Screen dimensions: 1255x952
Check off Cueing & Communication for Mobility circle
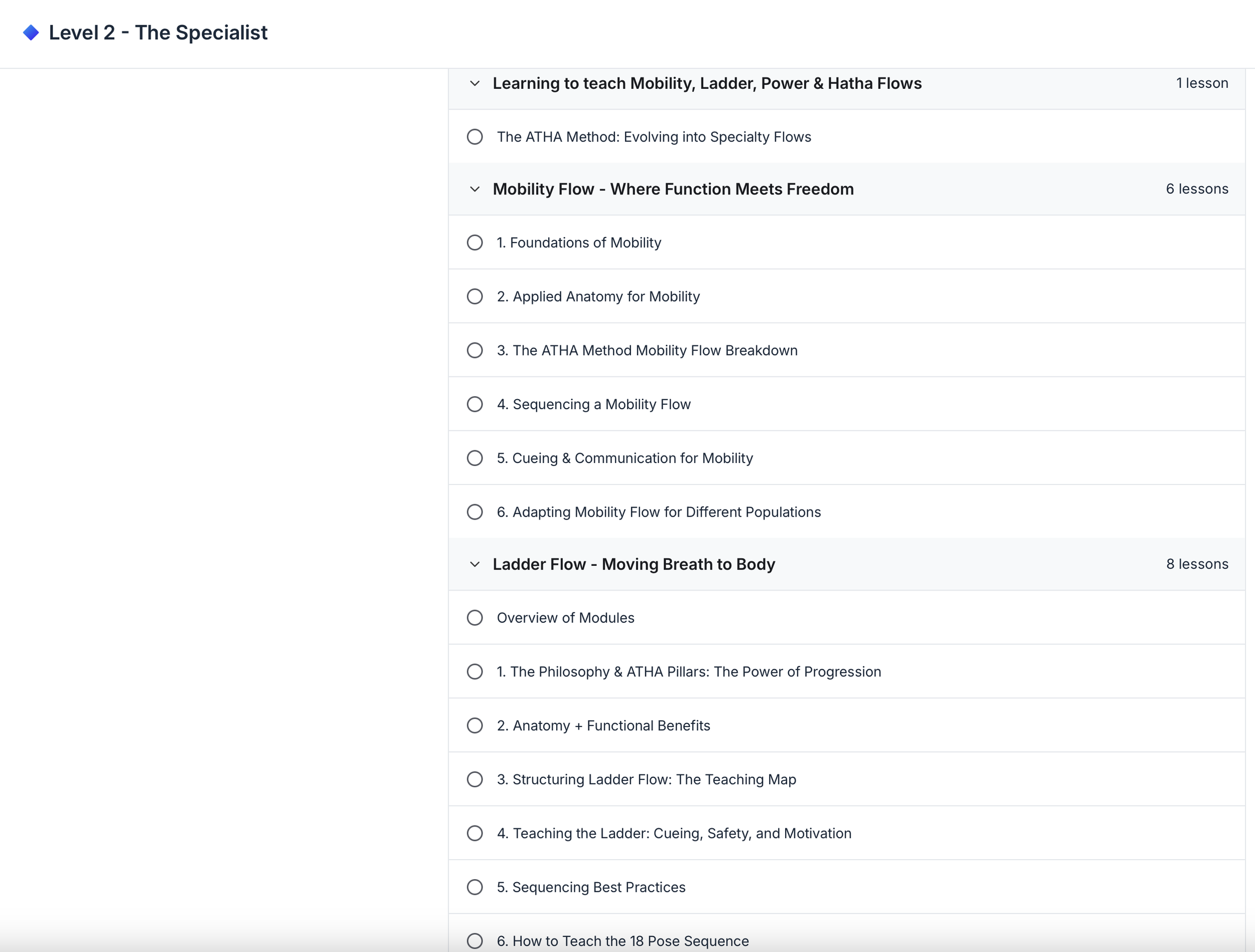475,458
